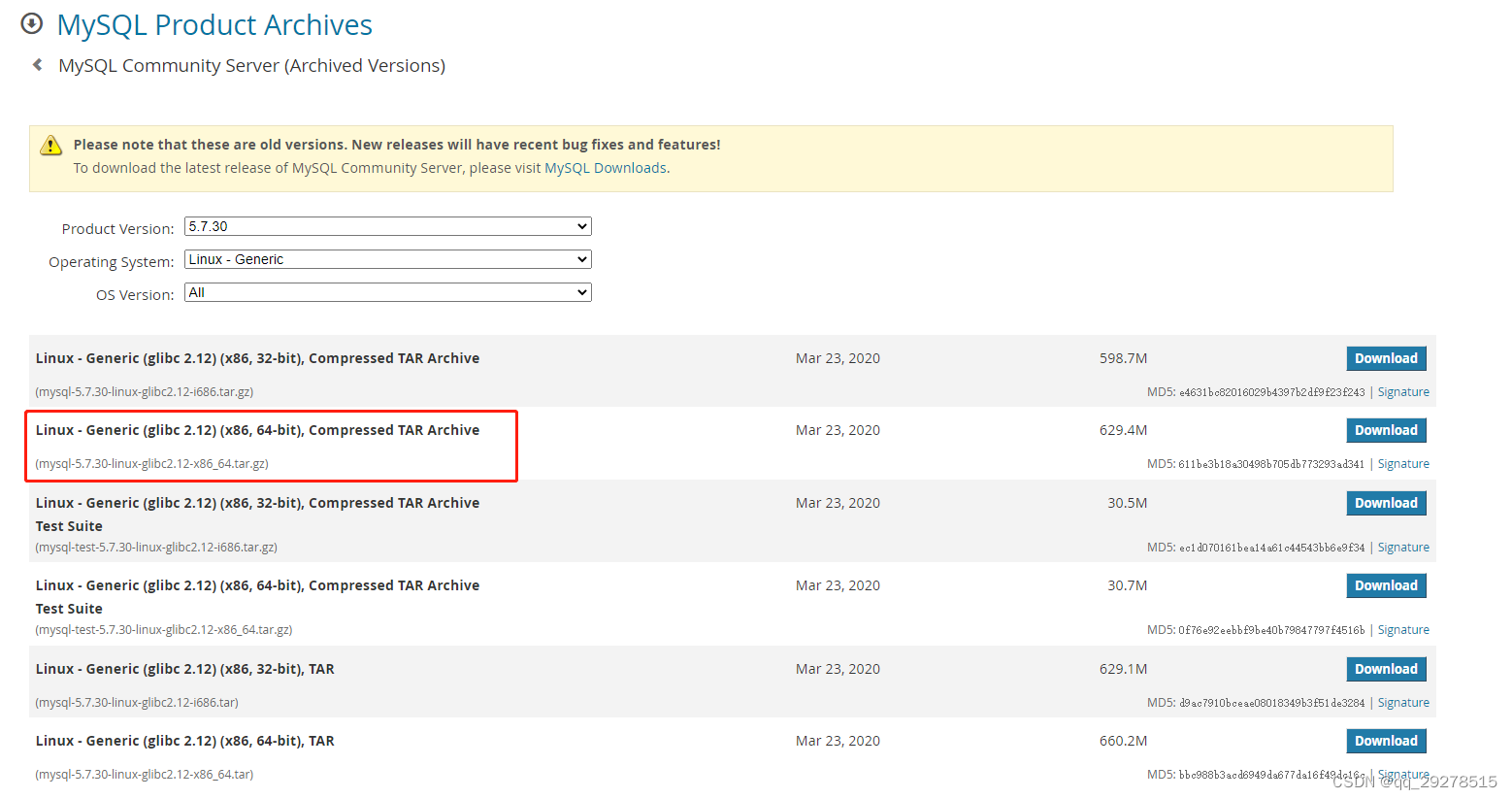
Task: Open Signature link for mysql-5.7.30-linux-glibc2.12-i686.tar
Action: tap(1403, 703)
